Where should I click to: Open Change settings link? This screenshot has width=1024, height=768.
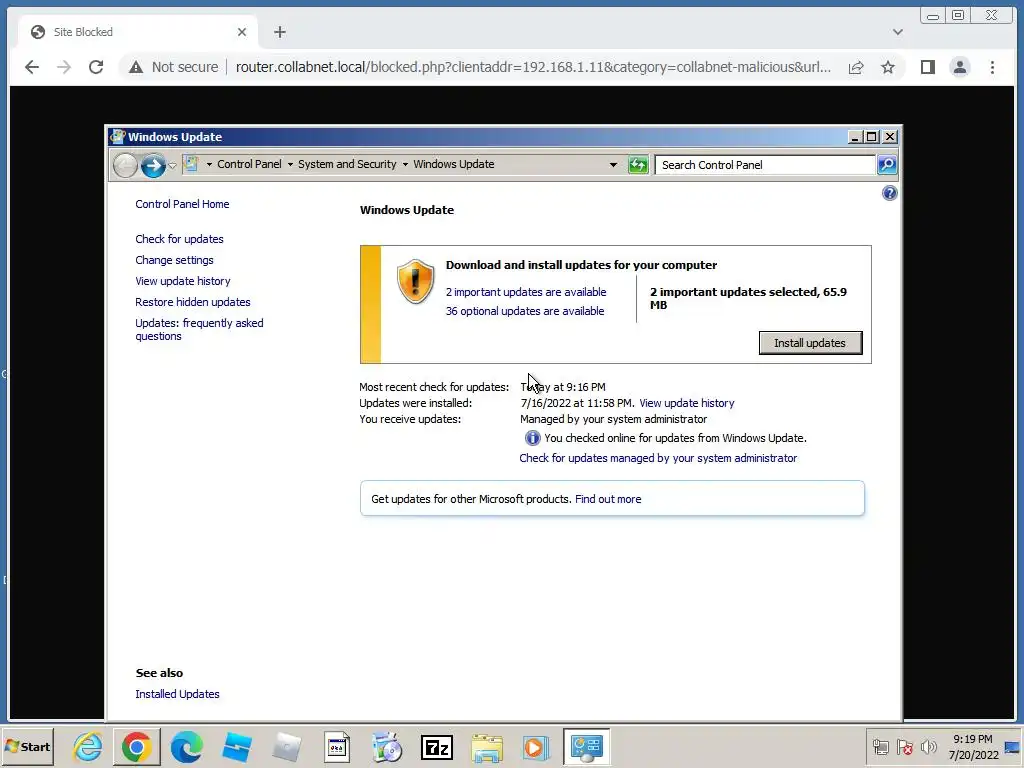[x=174, y=260]
